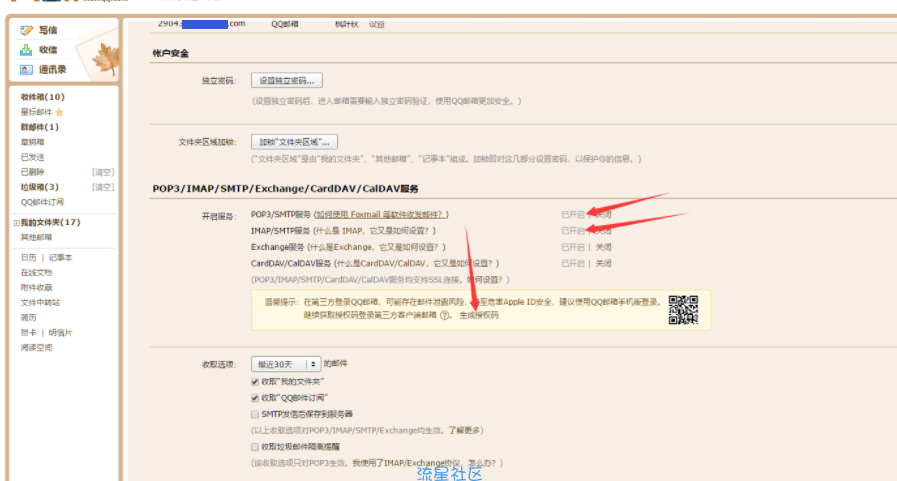The width and height of the screenshot is (897, 481).
Task: Open 其他邮箱 in sidebar
Action: [36, 237]
